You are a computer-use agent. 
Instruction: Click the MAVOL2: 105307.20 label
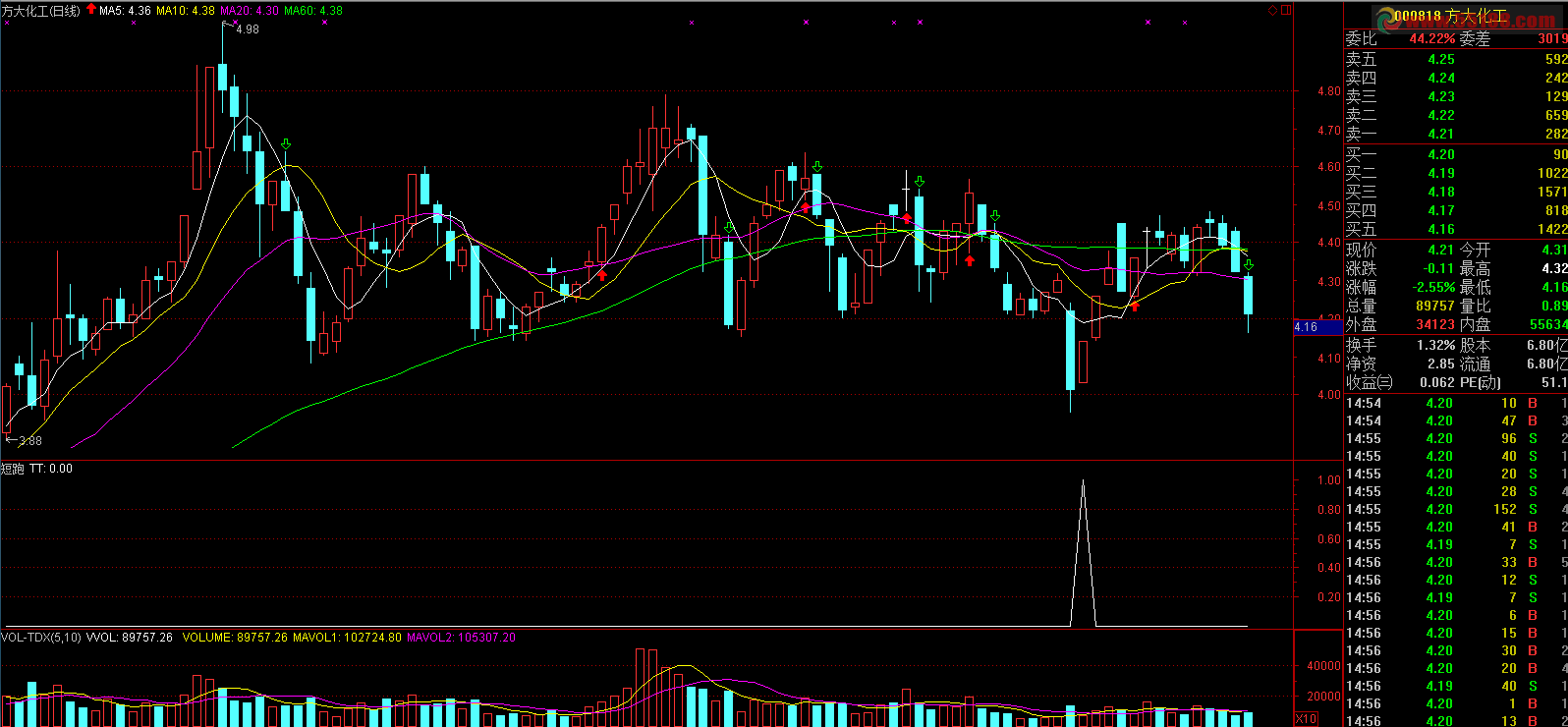pos(461,638)
